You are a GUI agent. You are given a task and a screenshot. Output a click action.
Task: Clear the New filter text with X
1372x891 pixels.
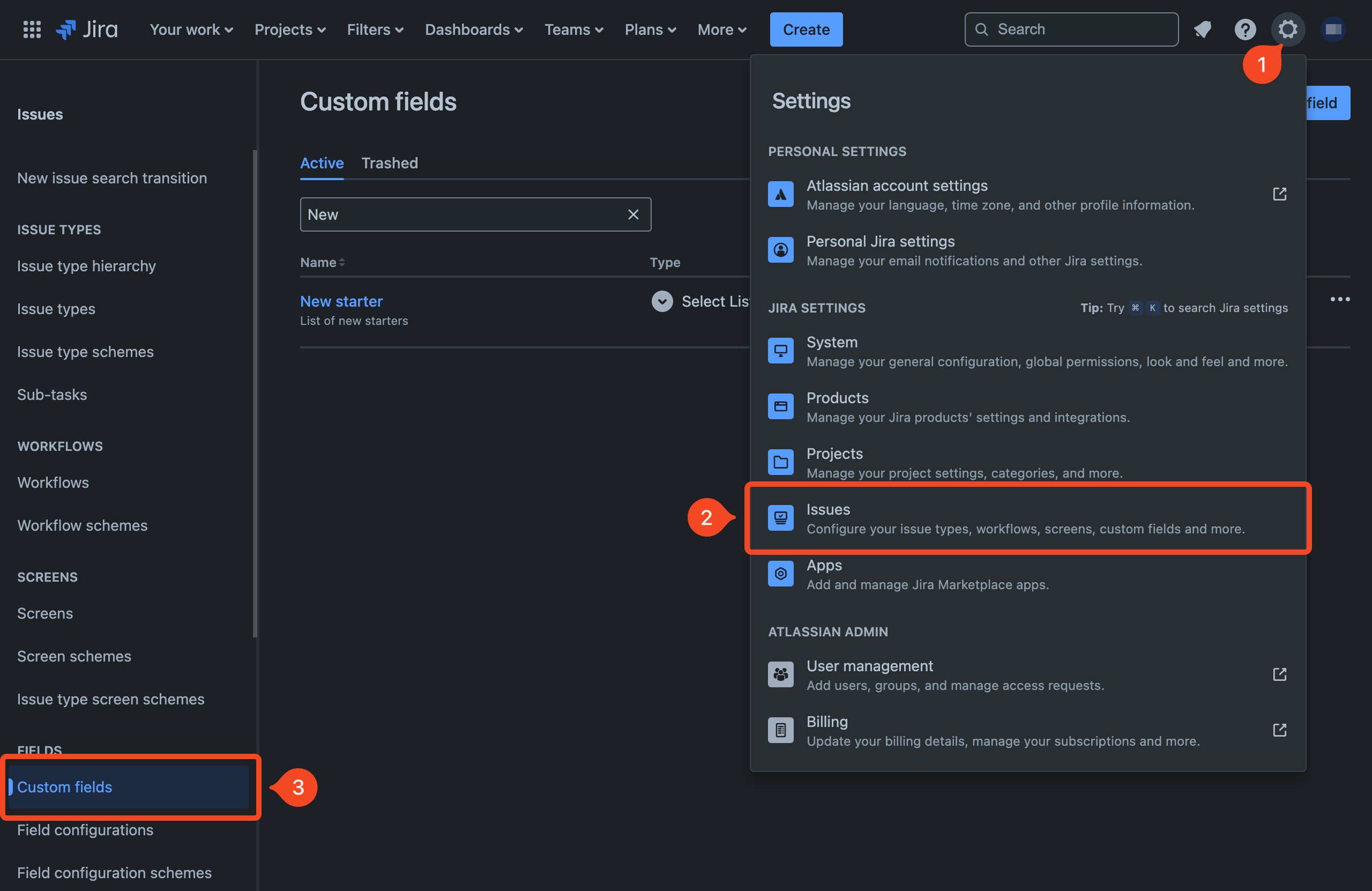tap(633, 214)
